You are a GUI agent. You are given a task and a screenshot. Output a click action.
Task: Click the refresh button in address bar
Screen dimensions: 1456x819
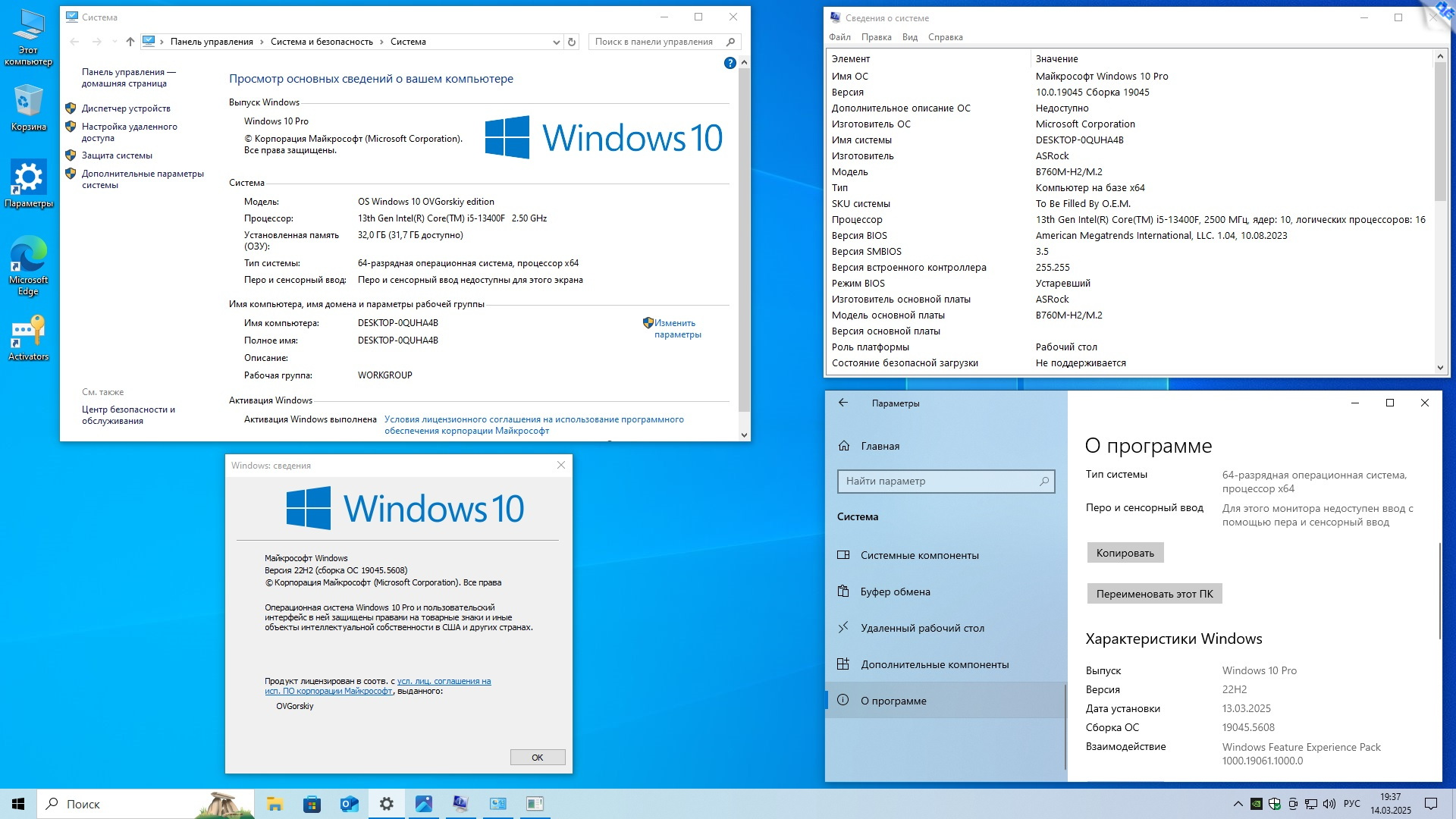pos(572,42)
